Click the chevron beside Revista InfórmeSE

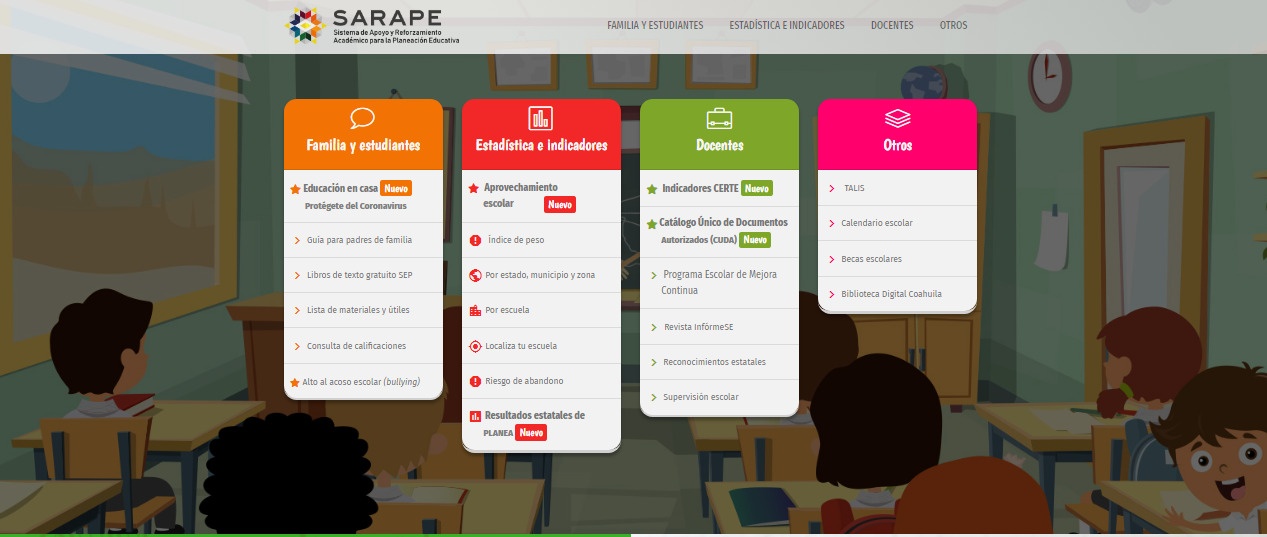653,327
